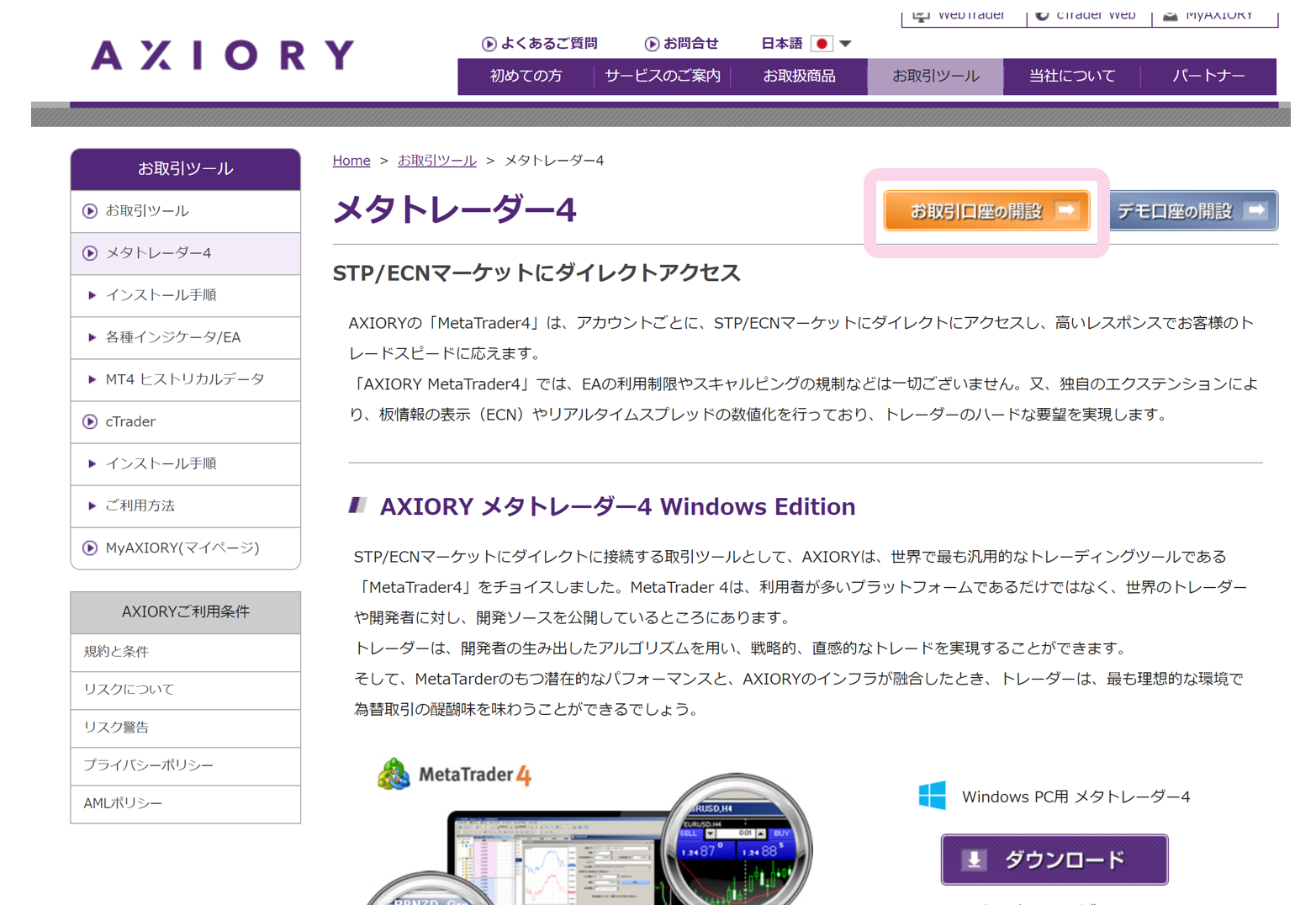Viewport: 1316px width, 905px height.
Task: Click text Windows PC用 メタトレーダー4
Action: click(1076, 797)
